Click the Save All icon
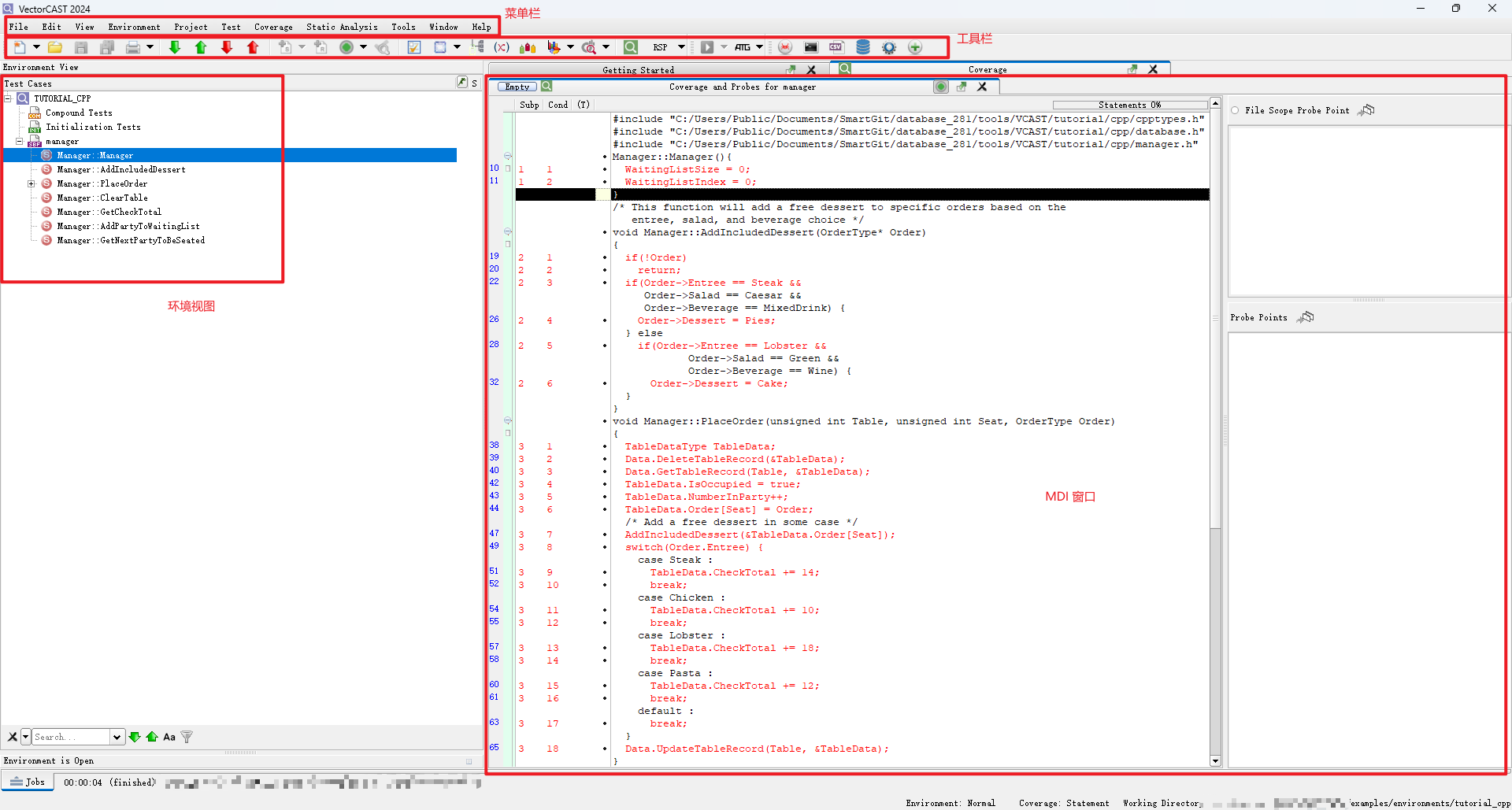Image resolution: width=1512 pixels, height=810 pixels. 107,47
